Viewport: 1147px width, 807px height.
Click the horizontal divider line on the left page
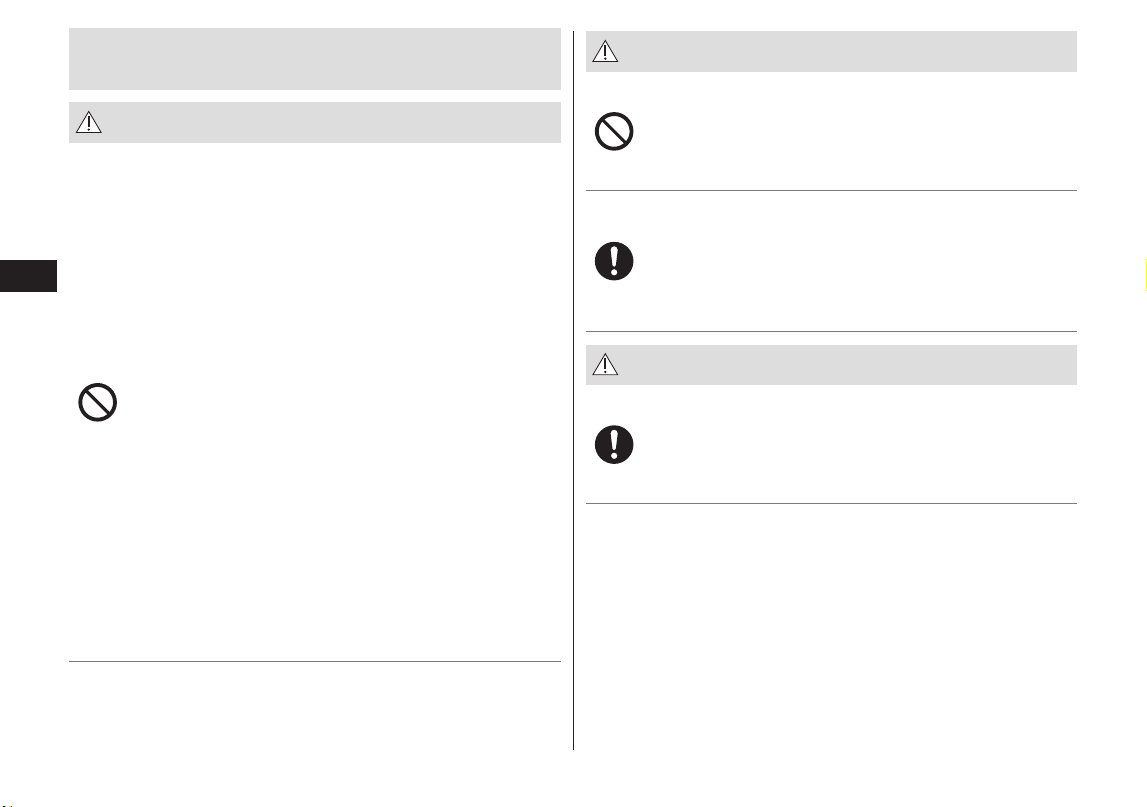[315, 661]
